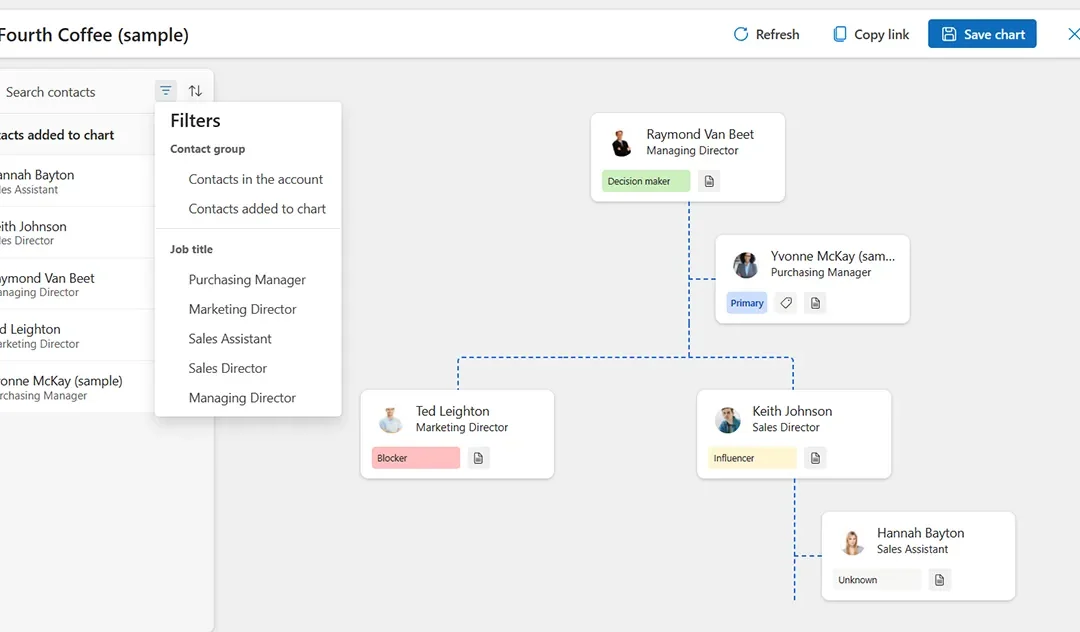Click Keith Johnson name on chart card
This screenshot has width=1080, height=632.
point(792,411)
